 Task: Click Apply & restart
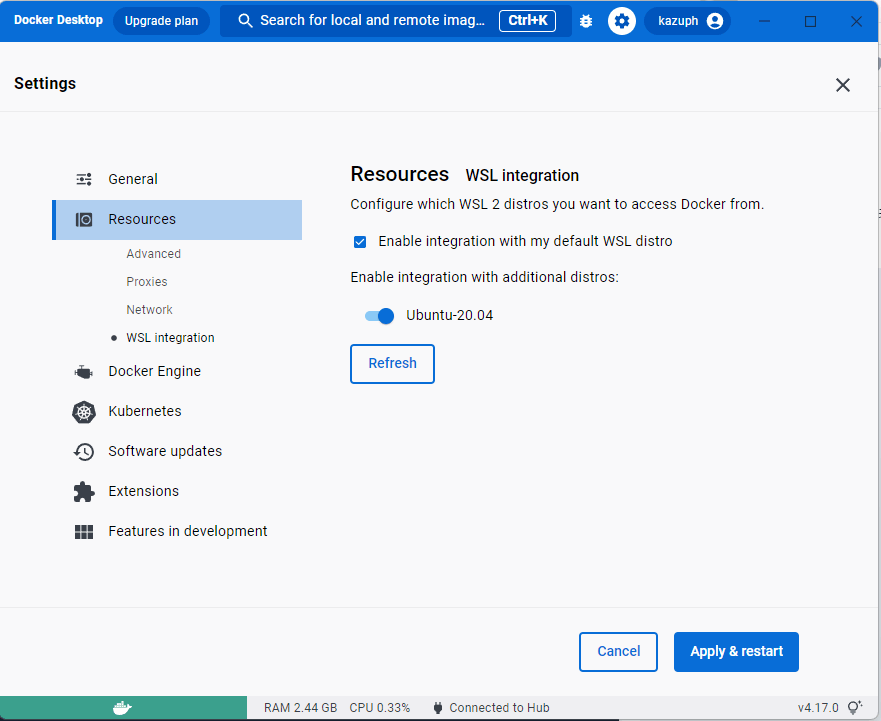tap(736, 651)
